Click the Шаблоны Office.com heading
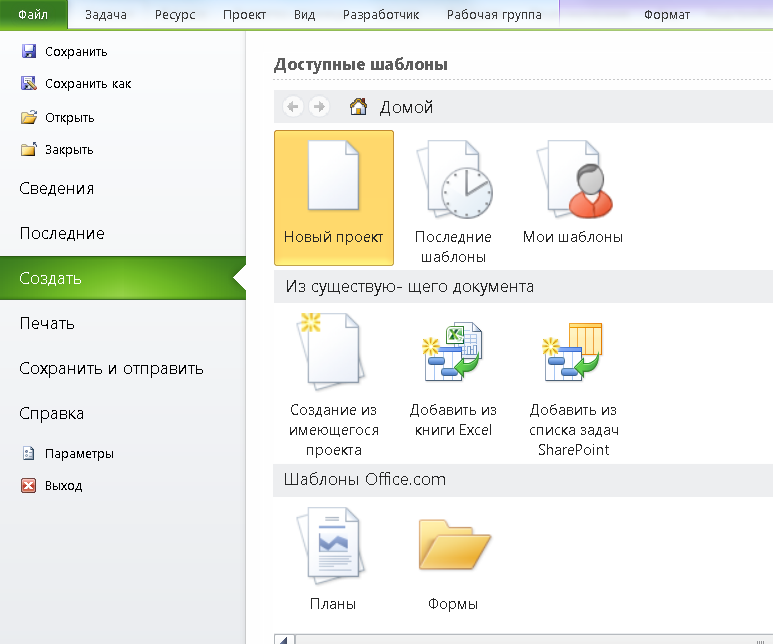The image size is (773, 644). click(x=365, y=479)
